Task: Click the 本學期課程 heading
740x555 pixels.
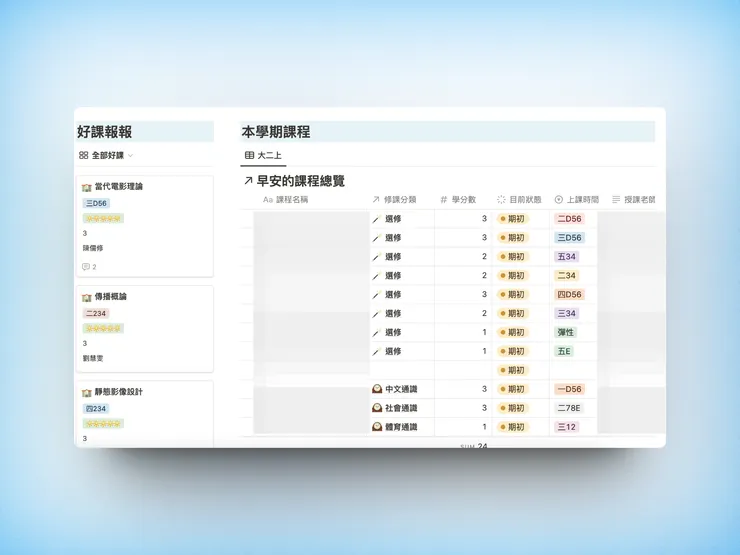Action: click(x=276, y=132)
